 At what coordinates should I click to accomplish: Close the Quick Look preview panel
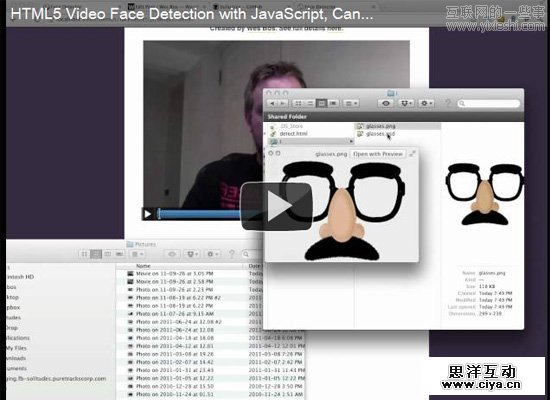(271, 153)
